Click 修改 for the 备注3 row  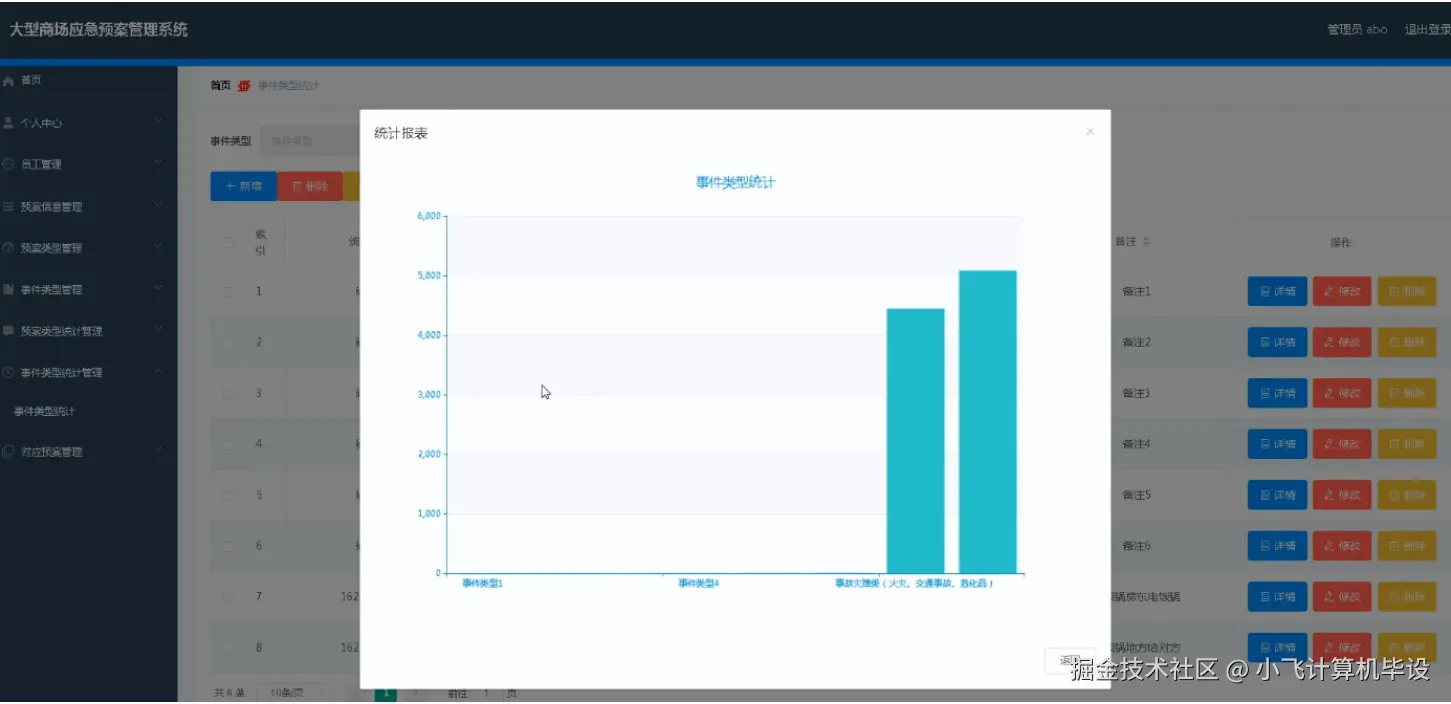point(1342,393)
